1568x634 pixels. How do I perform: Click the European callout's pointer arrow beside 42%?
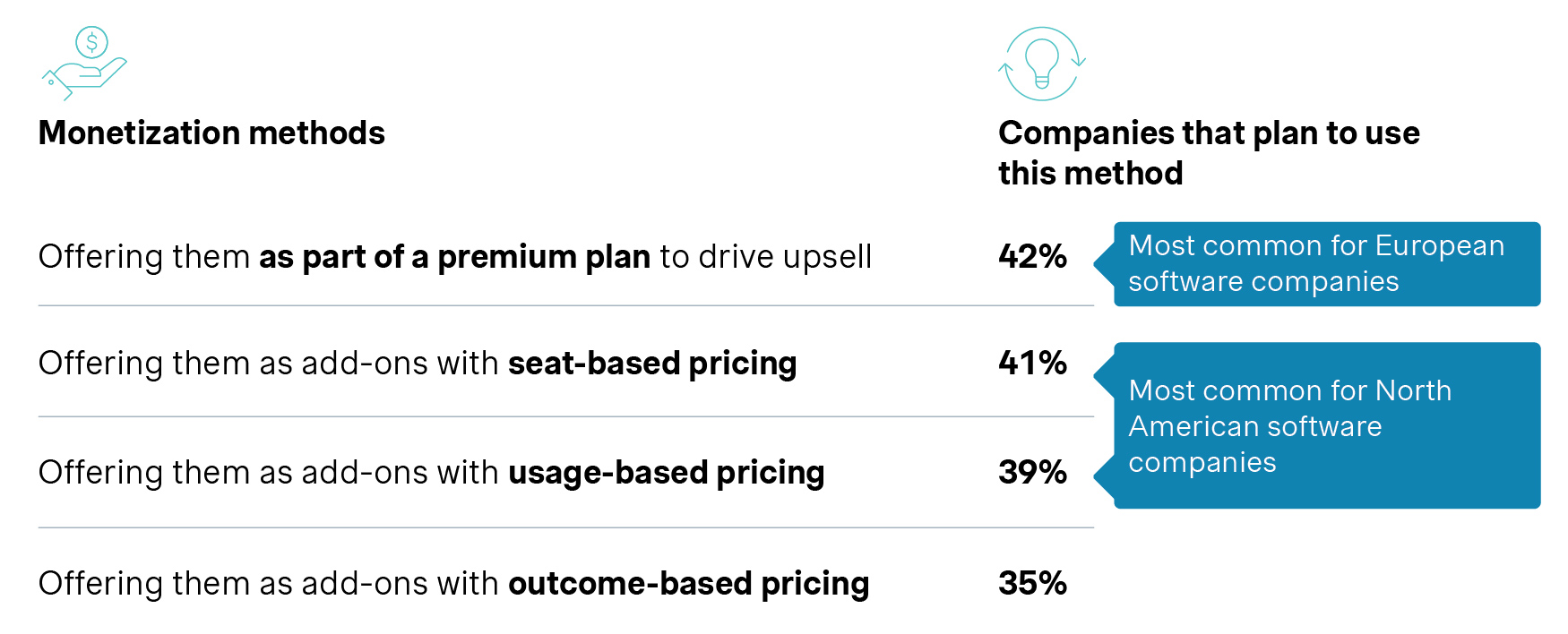(x=1104, y=264)
